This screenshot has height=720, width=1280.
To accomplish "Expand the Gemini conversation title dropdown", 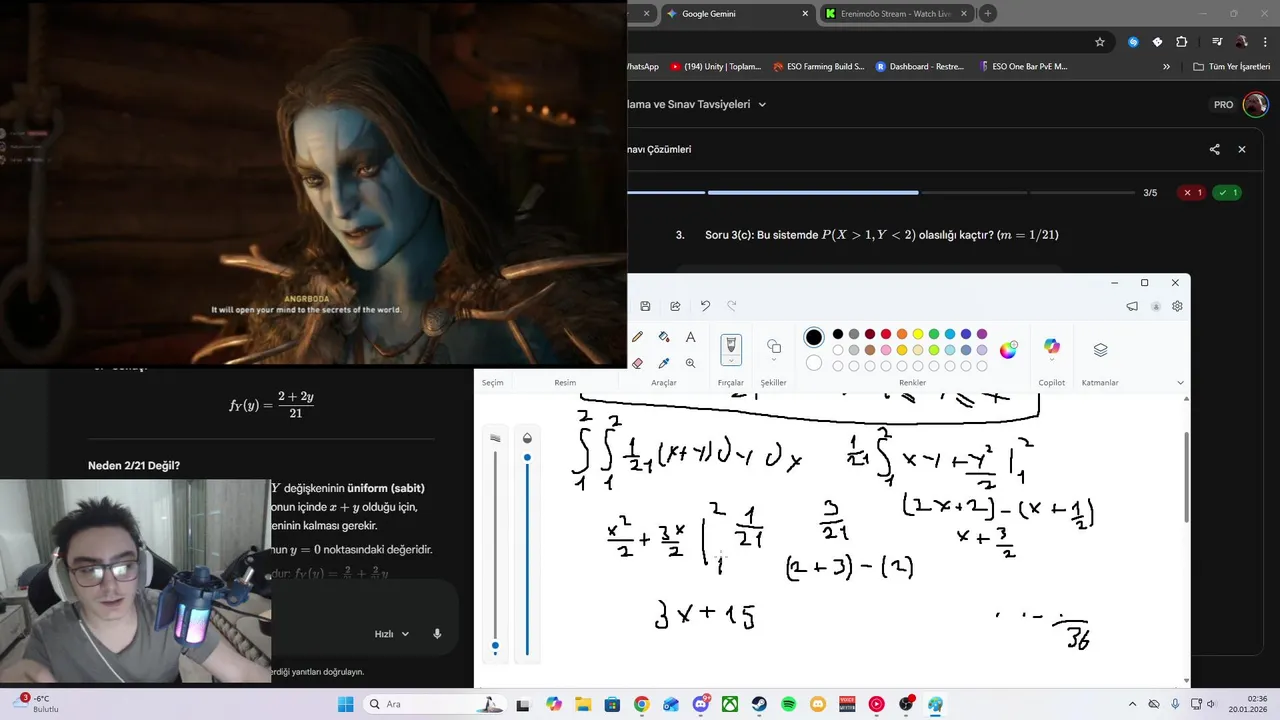I will 762,104.
